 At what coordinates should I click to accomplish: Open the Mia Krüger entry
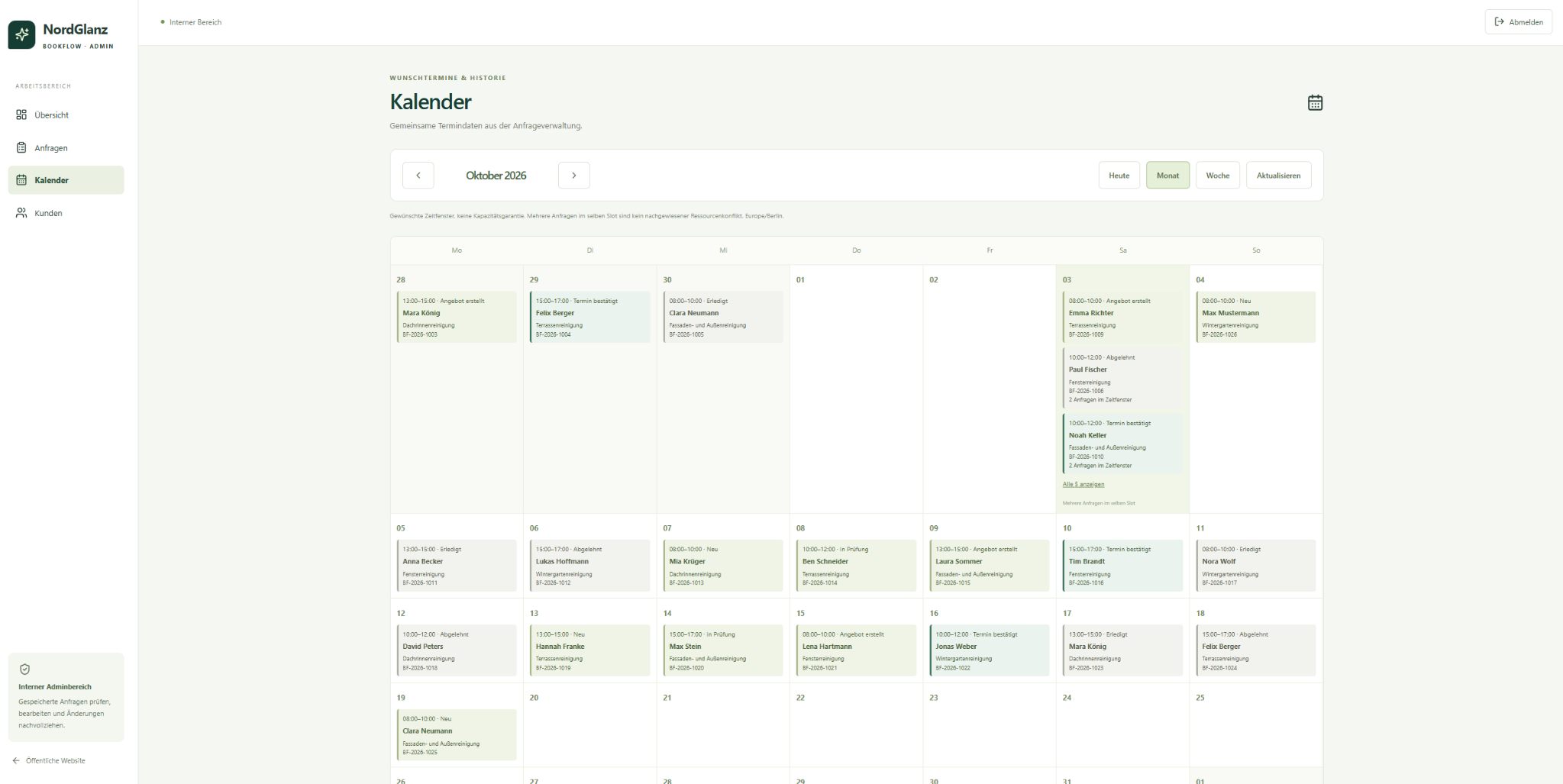coord(723,566)
